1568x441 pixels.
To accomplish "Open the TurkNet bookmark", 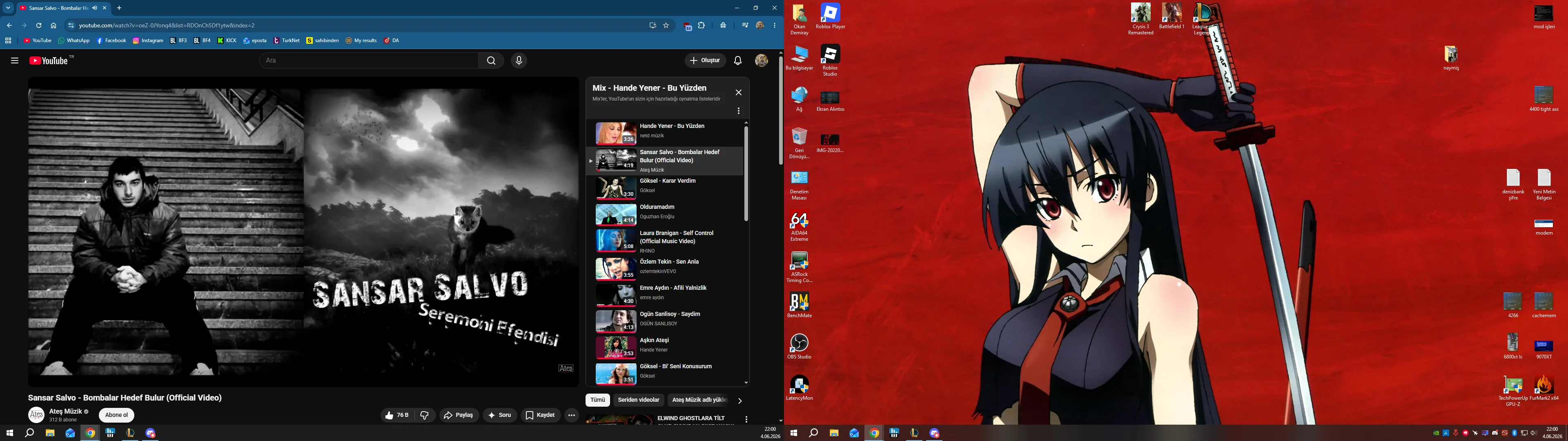I will [287, 41].
